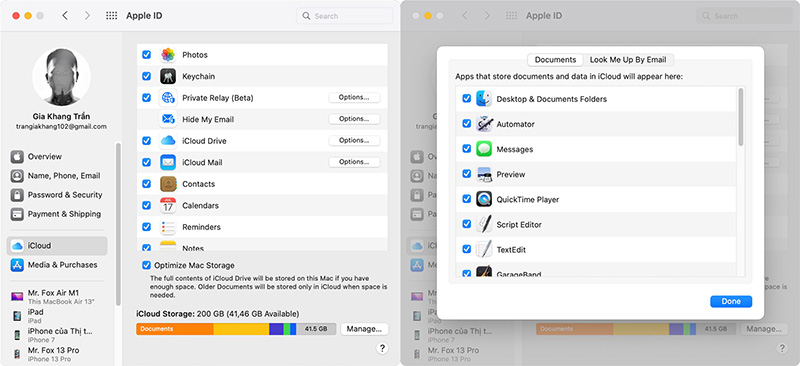
Task: Open Options for iCloud Drive
Action: [x=354, y=140]
